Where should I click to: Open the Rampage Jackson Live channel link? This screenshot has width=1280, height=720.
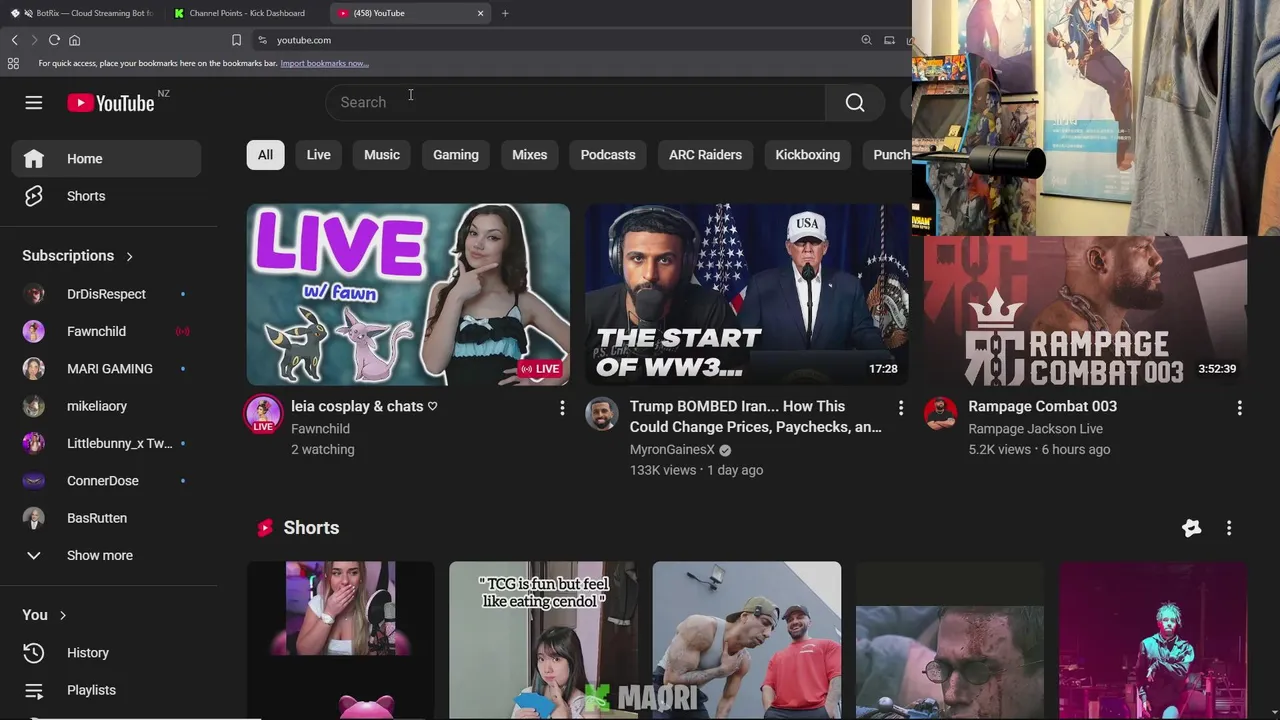pos(1035,428)
